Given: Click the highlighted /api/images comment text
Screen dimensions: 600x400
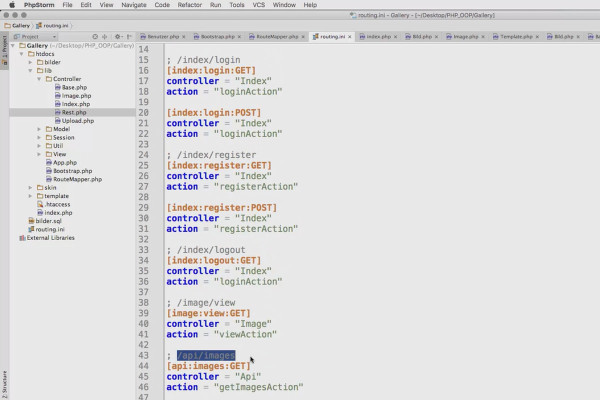Looking at the screenshot, I should coord(206,356).
